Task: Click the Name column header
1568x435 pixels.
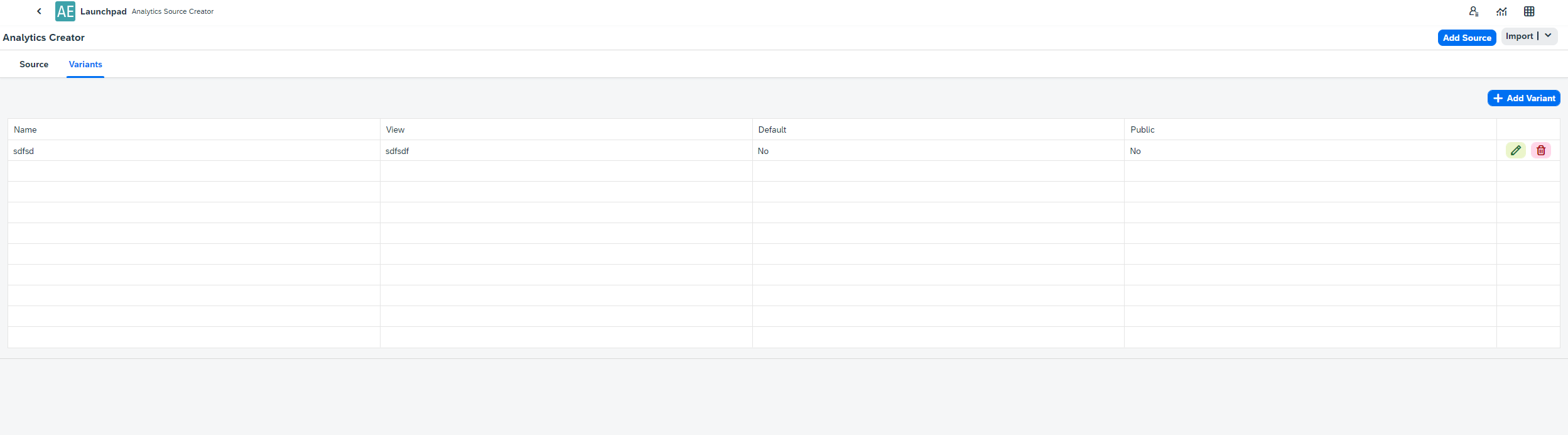Action: coord(25,129)
